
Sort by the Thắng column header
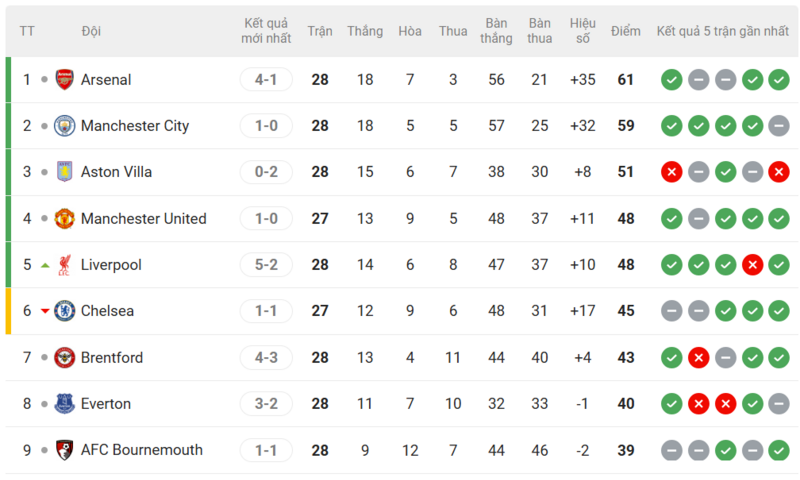(365, 31)
